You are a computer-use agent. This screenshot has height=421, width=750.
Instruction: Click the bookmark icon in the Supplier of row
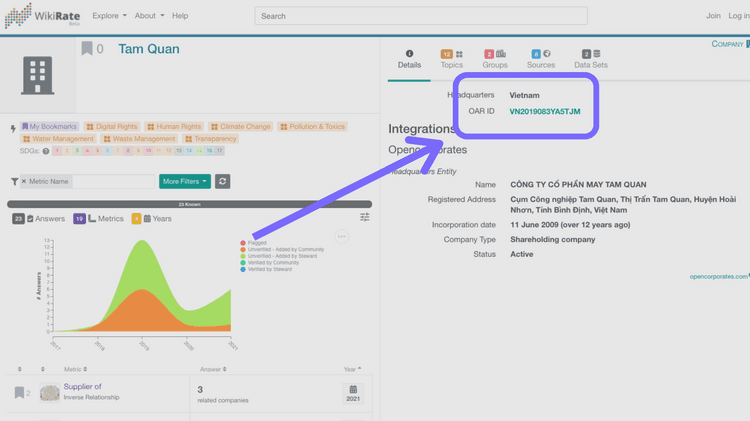point(19,392)
